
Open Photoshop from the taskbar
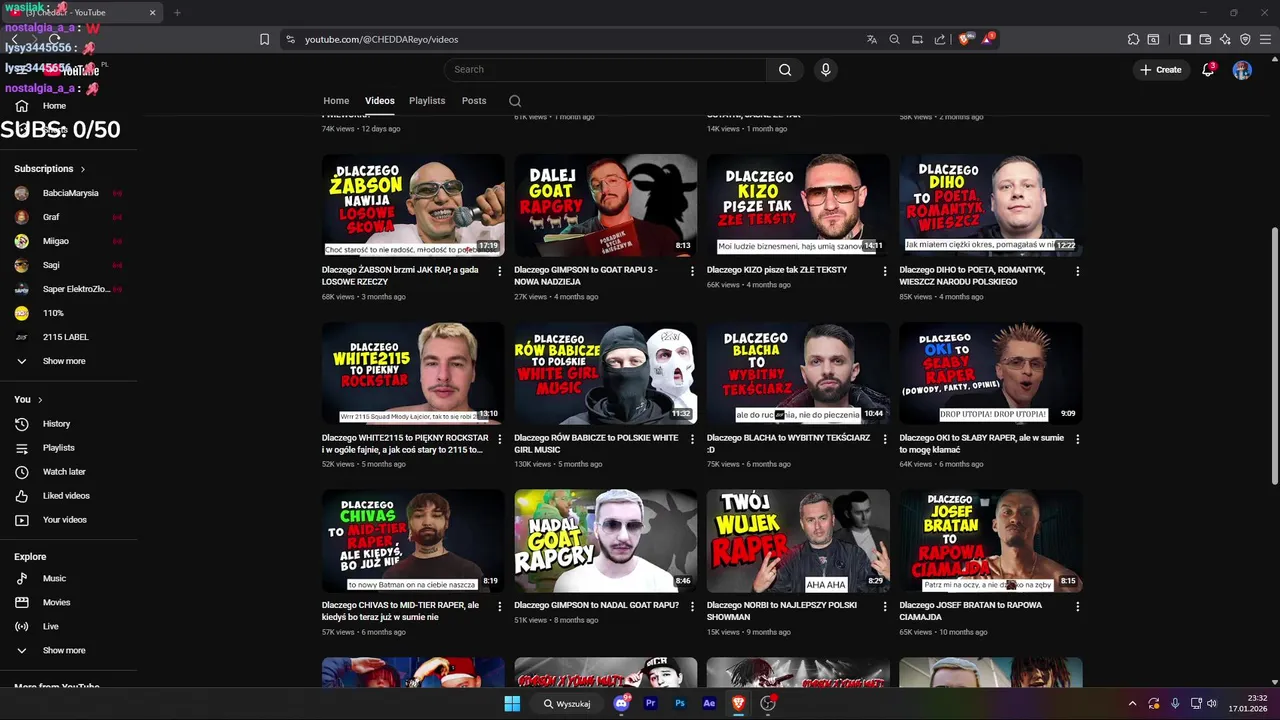[680, 703]
